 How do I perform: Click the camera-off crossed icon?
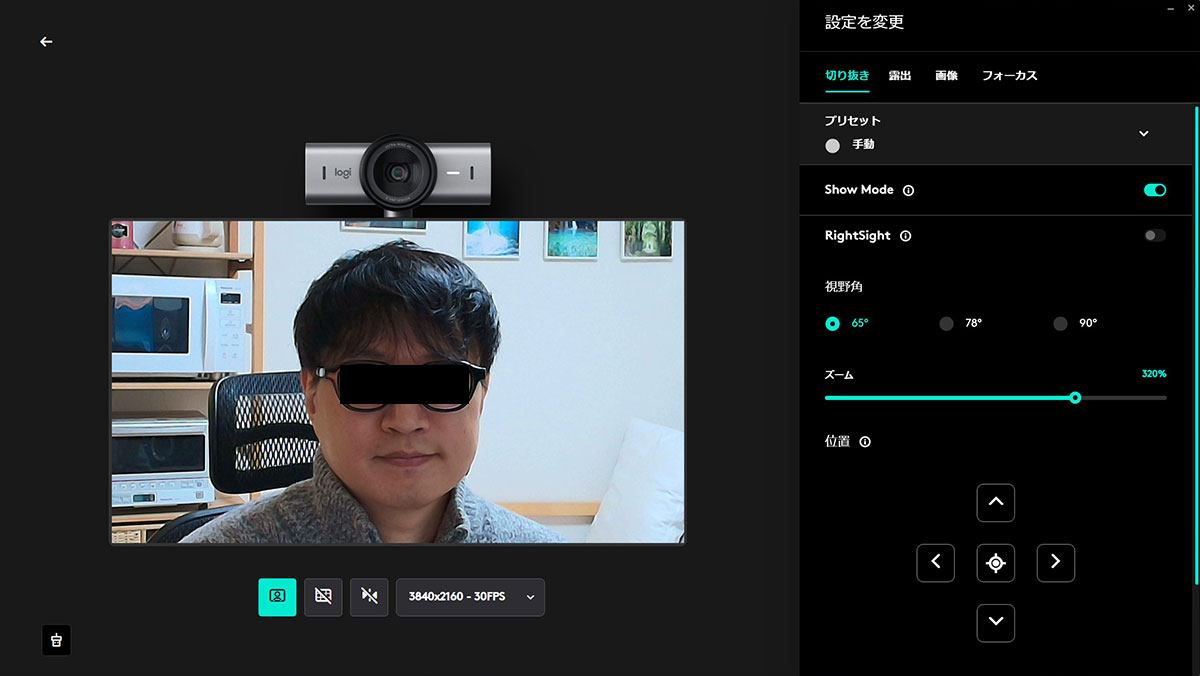tap(369, 597)
